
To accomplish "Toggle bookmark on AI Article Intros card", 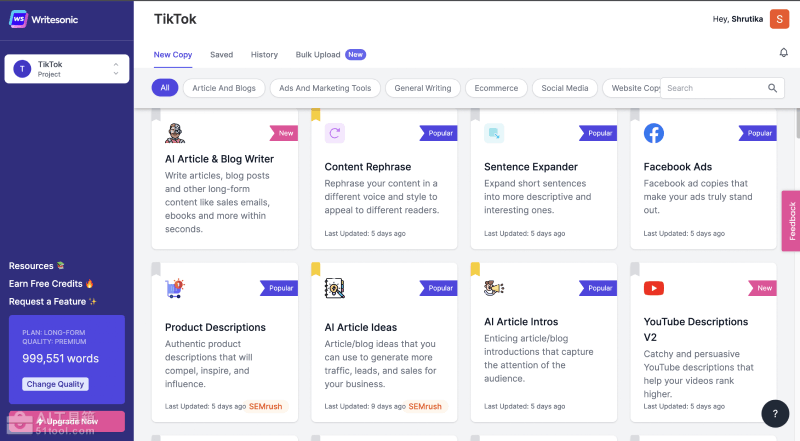I will (x=475, y=269).
